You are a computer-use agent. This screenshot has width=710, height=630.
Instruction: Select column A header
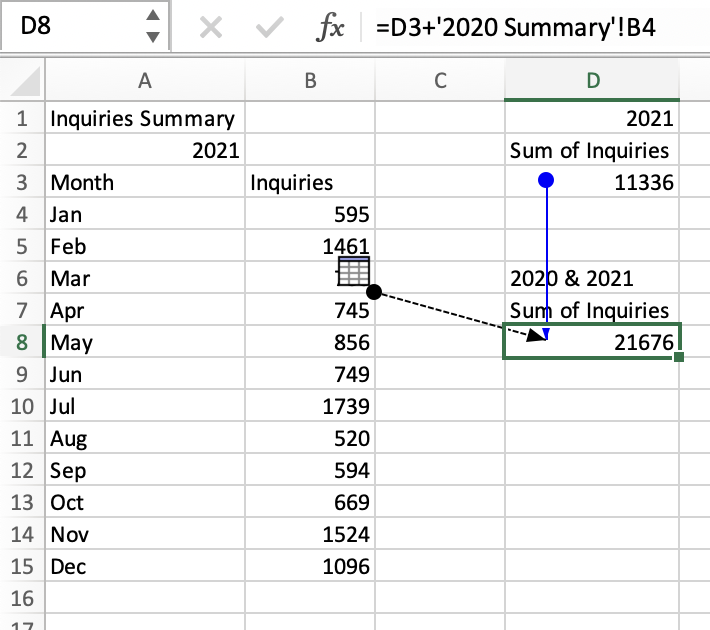pyautogui.click(x=145, y=83)
